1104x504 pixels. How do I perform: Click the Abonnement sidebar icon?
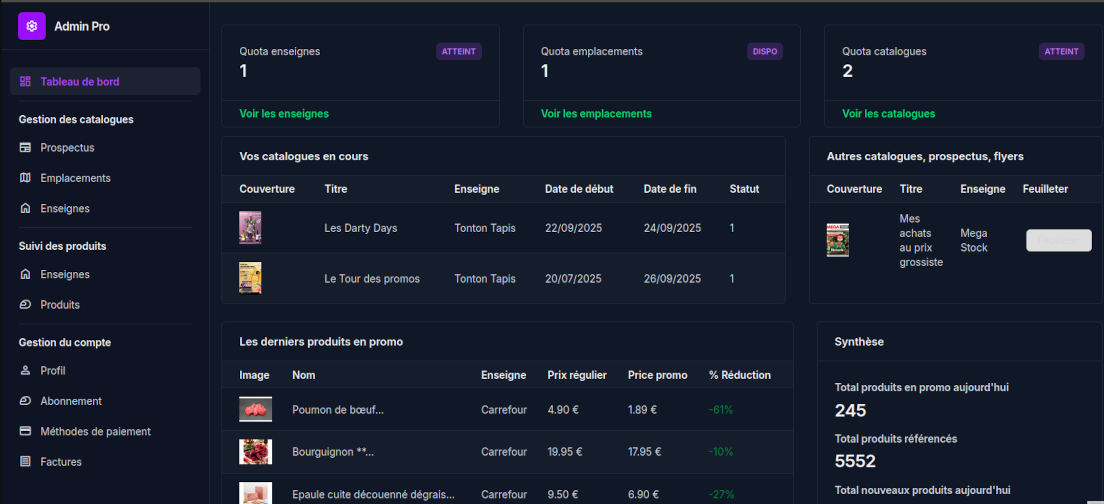pyautogui.click(x=25, y=401)
